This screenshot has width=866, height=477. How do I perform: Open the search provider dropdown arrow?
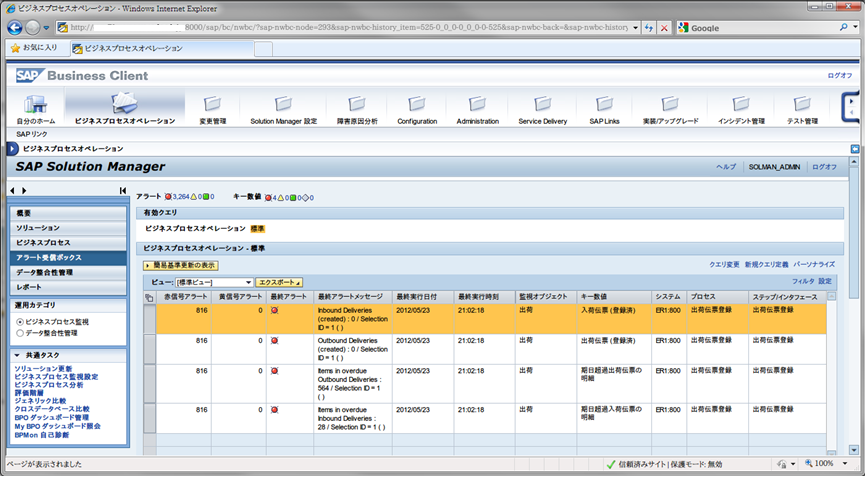(x=856, y=27)
